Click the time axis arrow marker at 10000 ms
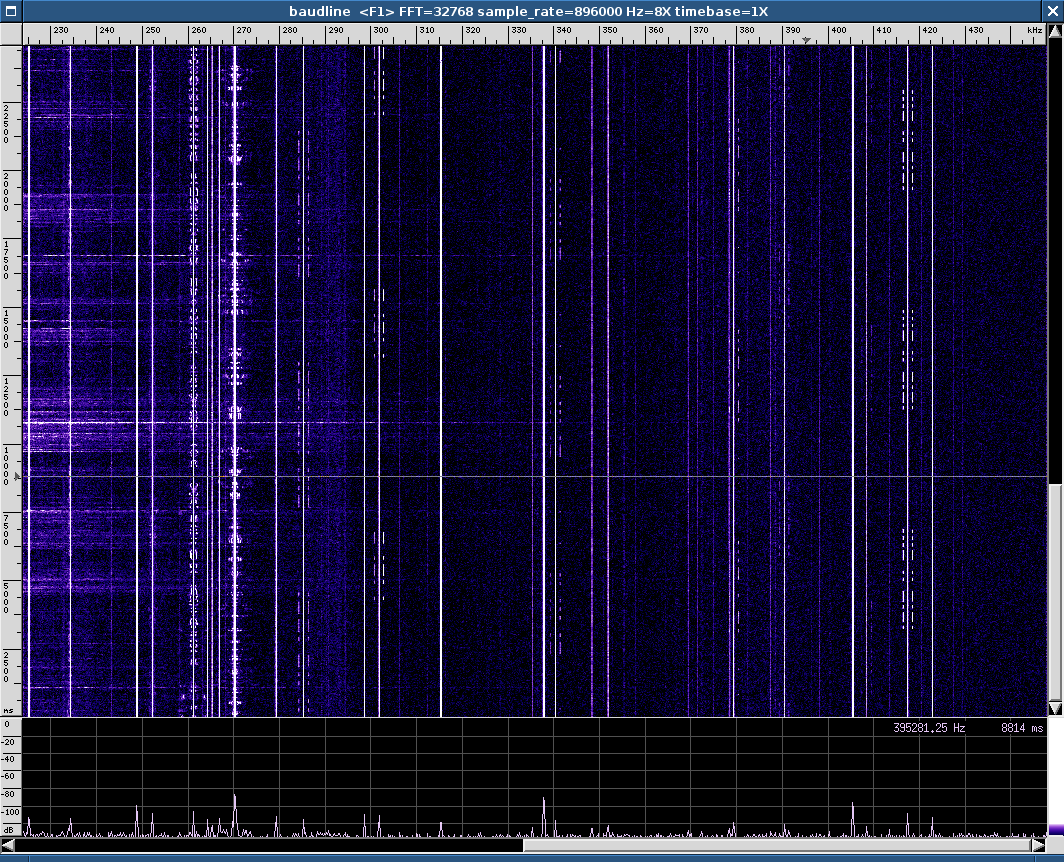The width and height of the screenshot is (1064, 862). [18, 476]
